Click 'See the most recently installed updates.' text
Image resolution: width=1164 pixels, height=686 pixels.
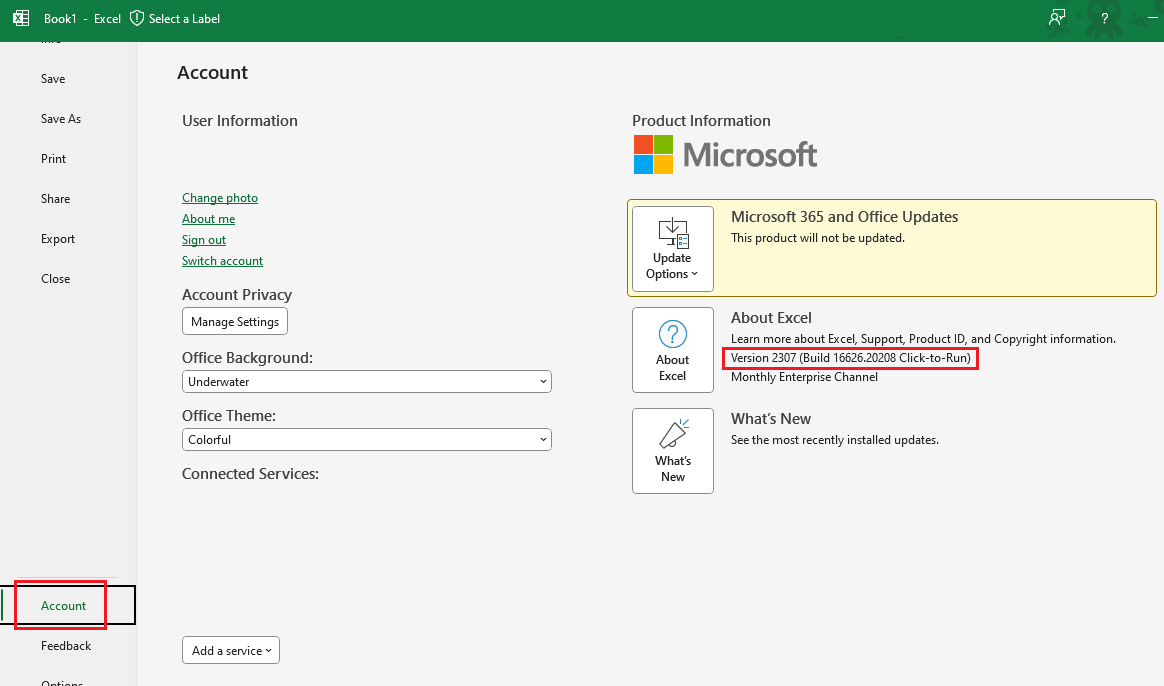click(x=834, y=440)
